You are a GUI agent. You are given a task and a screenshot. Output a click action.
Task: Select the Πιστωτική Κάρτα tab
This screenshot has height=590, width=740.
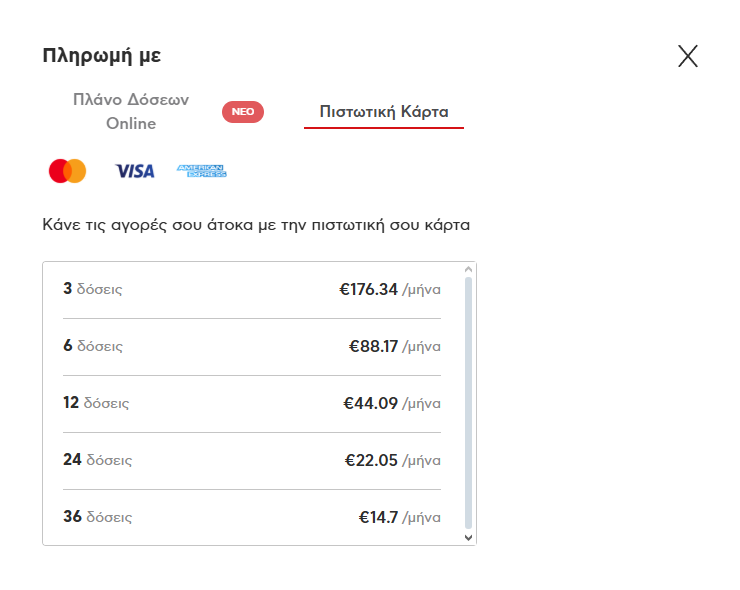tap(384, 112)
